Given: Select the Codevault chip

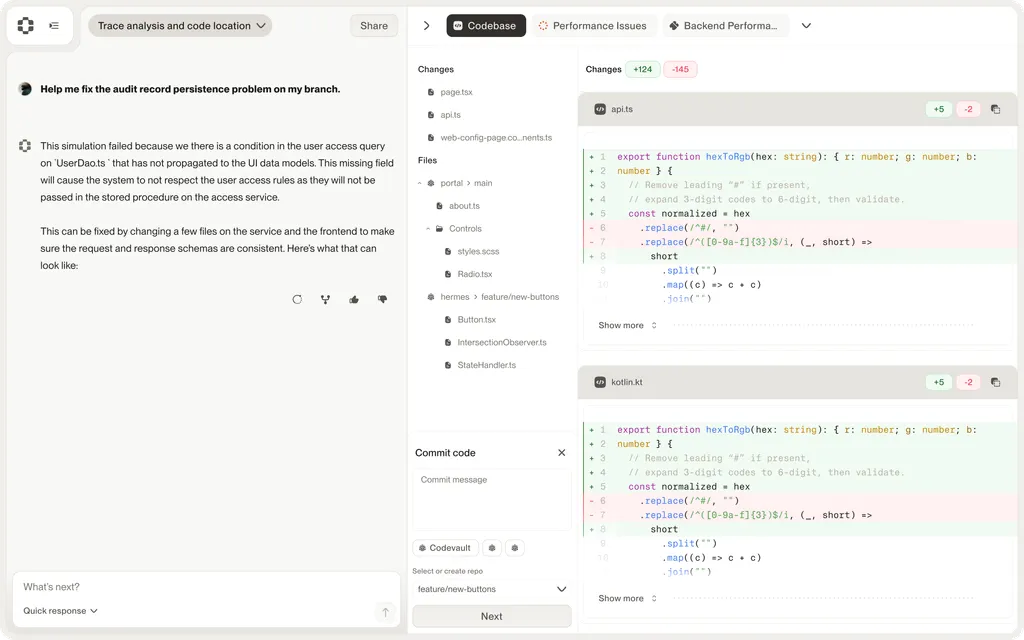Looking at the screenshot, I should point(445,548).
